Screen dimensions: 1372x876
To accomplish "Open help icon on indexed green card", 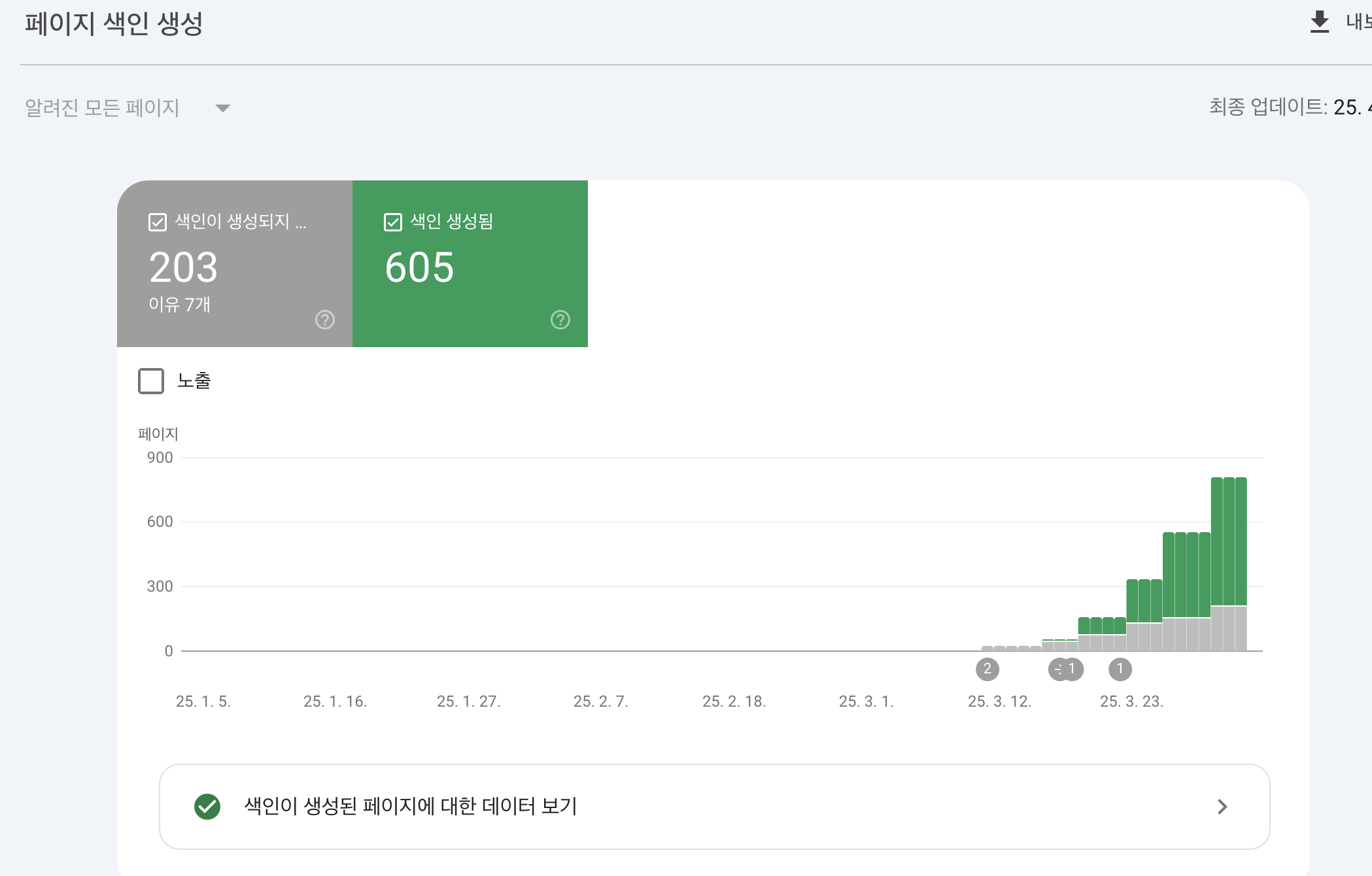I will click(x=560, y=320).
